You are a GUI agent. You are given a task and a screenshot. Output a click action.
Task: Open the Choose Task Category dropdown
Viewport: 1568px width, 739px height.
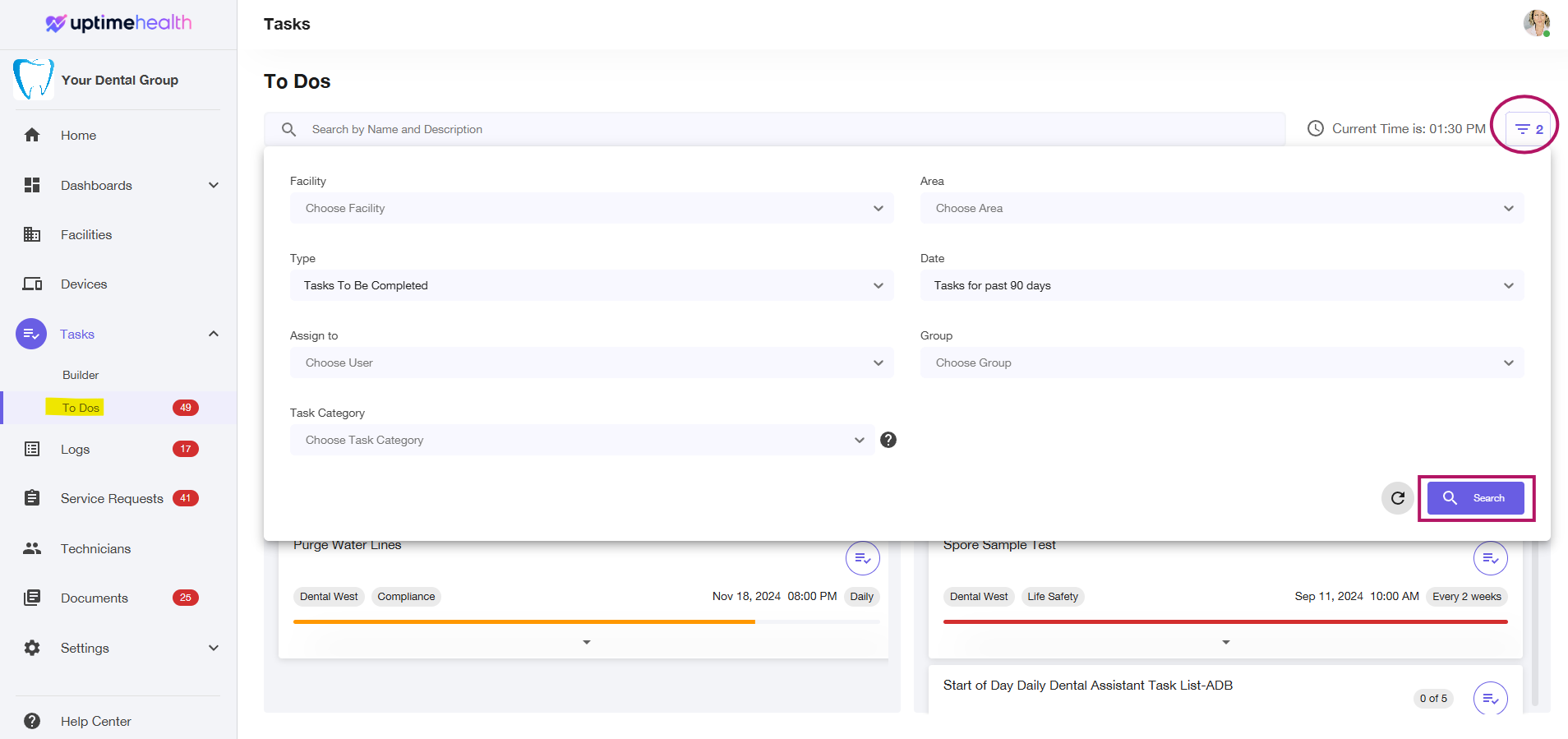point(582,440)
